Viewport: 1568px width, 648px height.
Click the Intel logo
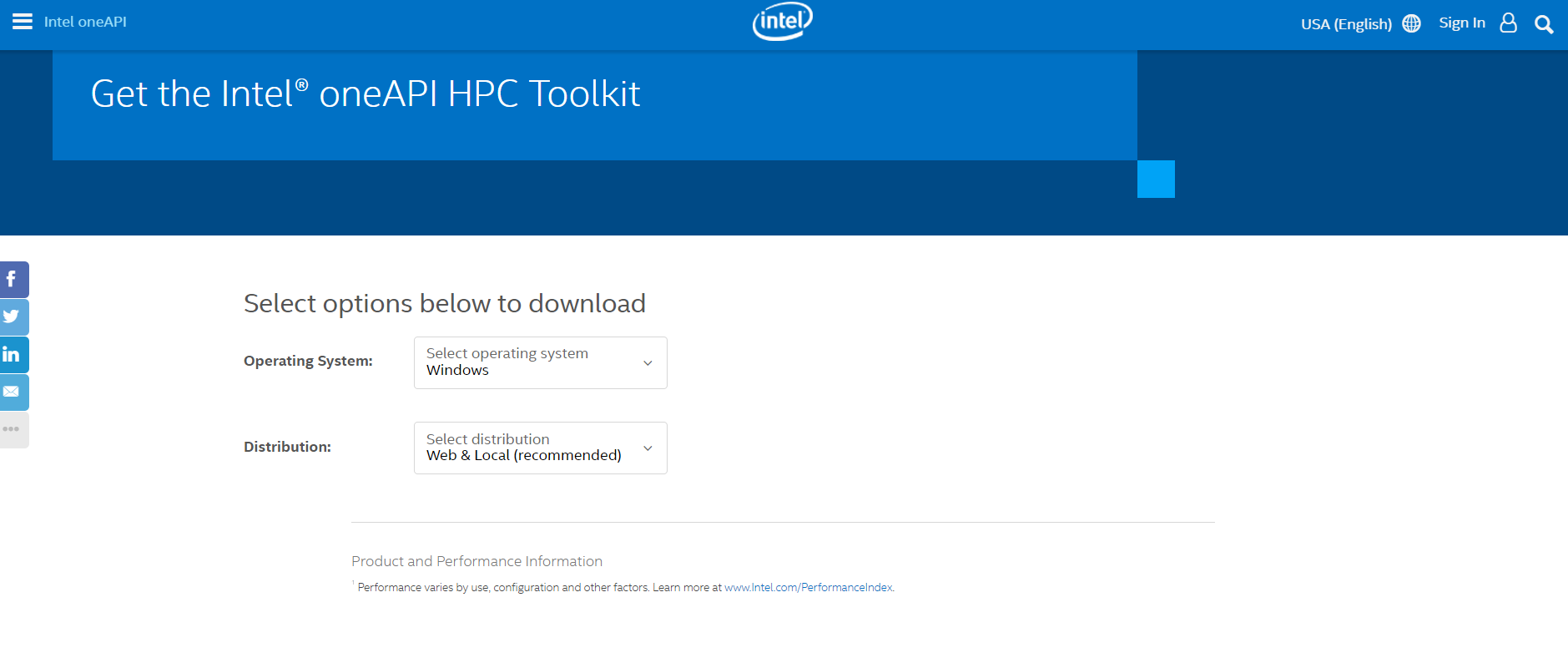click(782, 22)
